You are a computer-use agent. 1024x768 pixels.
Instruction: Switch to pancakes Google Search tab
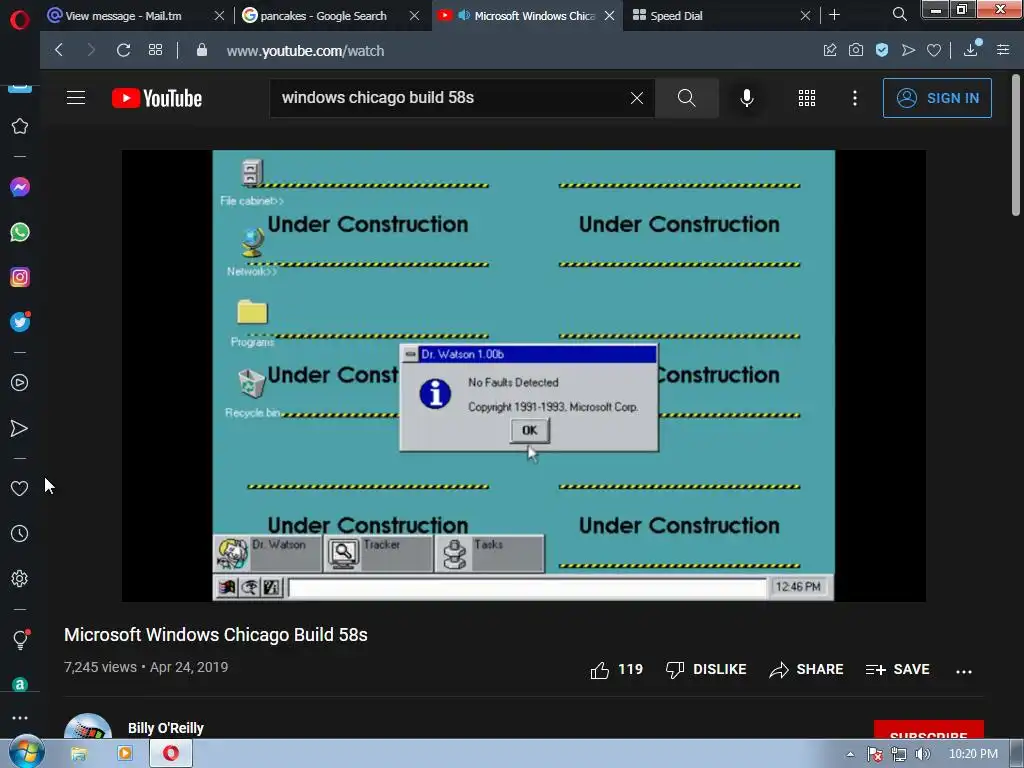pyautogui.click(x=324, y=16)
